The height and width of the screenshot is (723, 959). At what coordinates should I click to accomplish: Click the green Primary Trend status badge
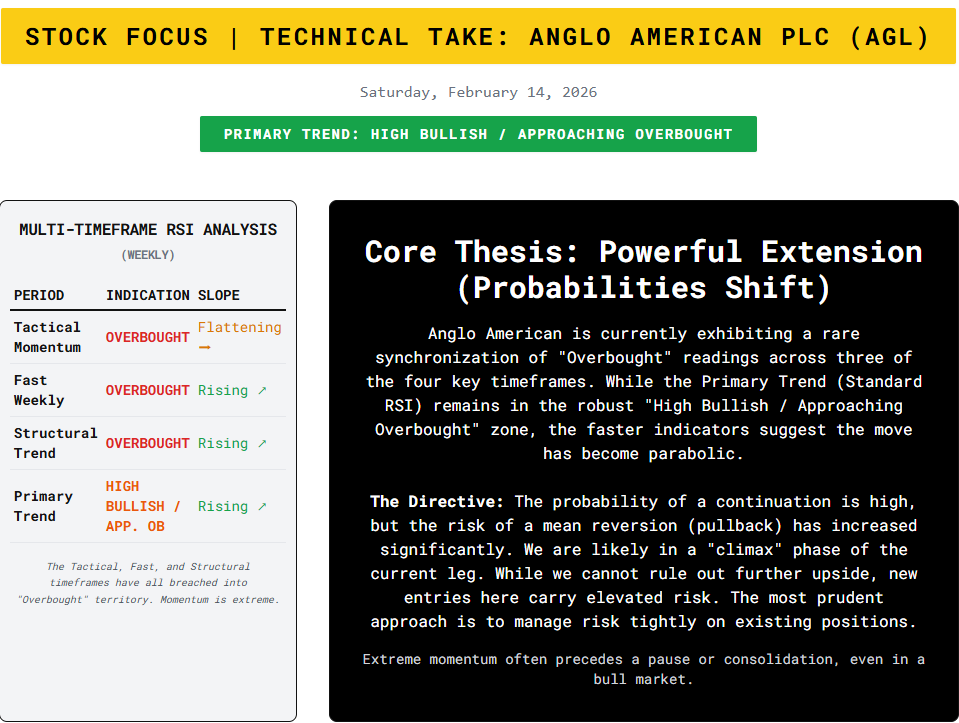coord(478,134)
